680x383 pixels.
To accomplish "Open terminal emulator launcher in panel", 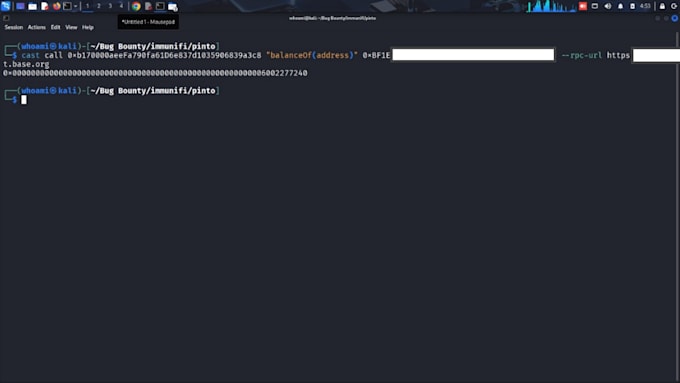I will click(67, 6).
